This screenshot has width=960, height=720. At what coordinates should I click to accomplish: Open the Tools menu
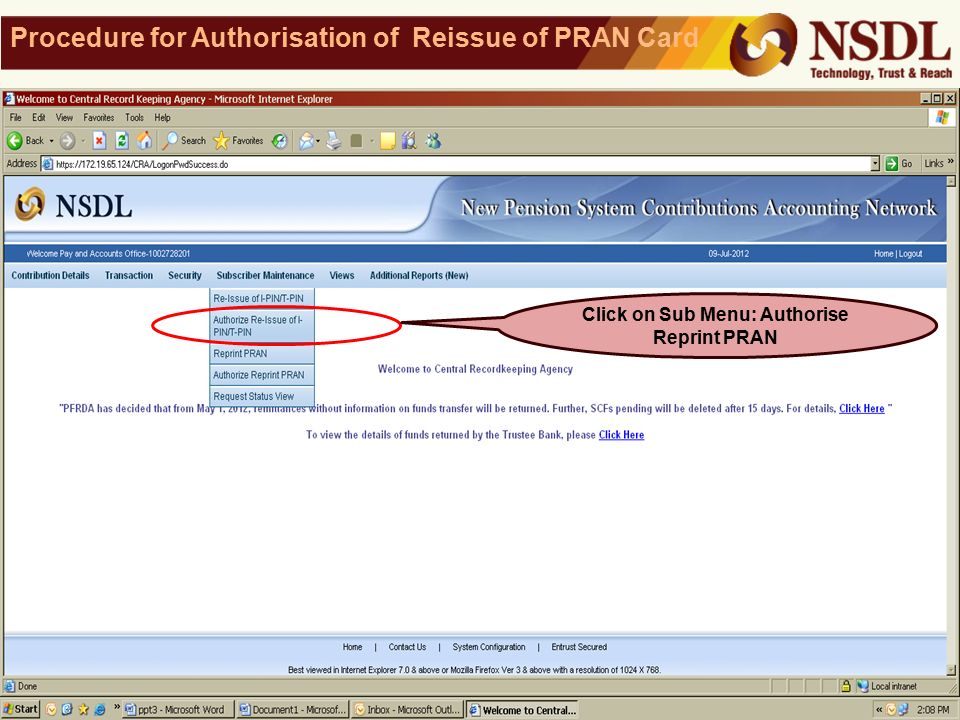[x=135, y=118]
